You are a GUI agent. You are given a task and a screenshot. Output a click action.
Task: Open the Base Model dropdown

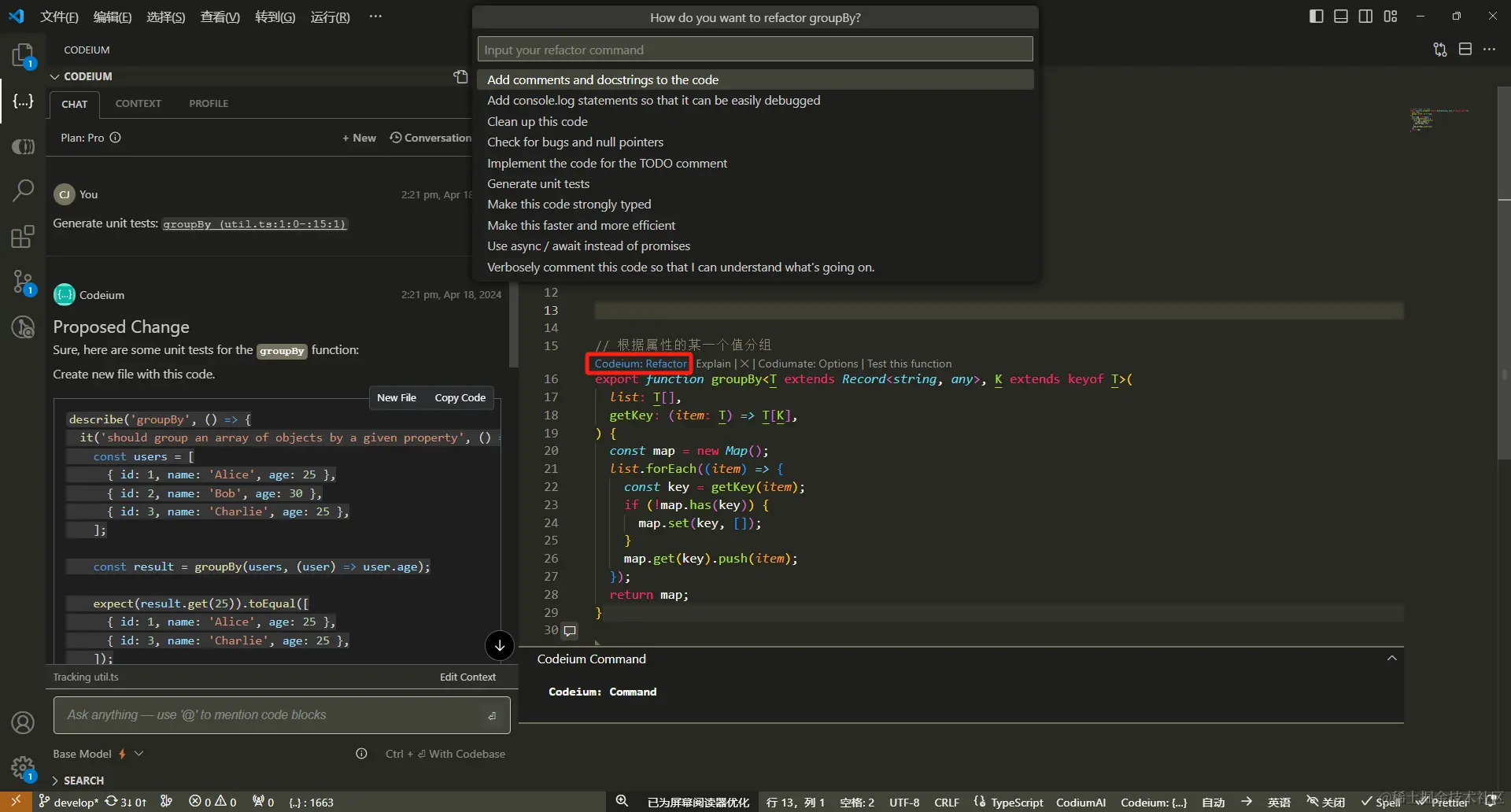click(x=98, y=754)
